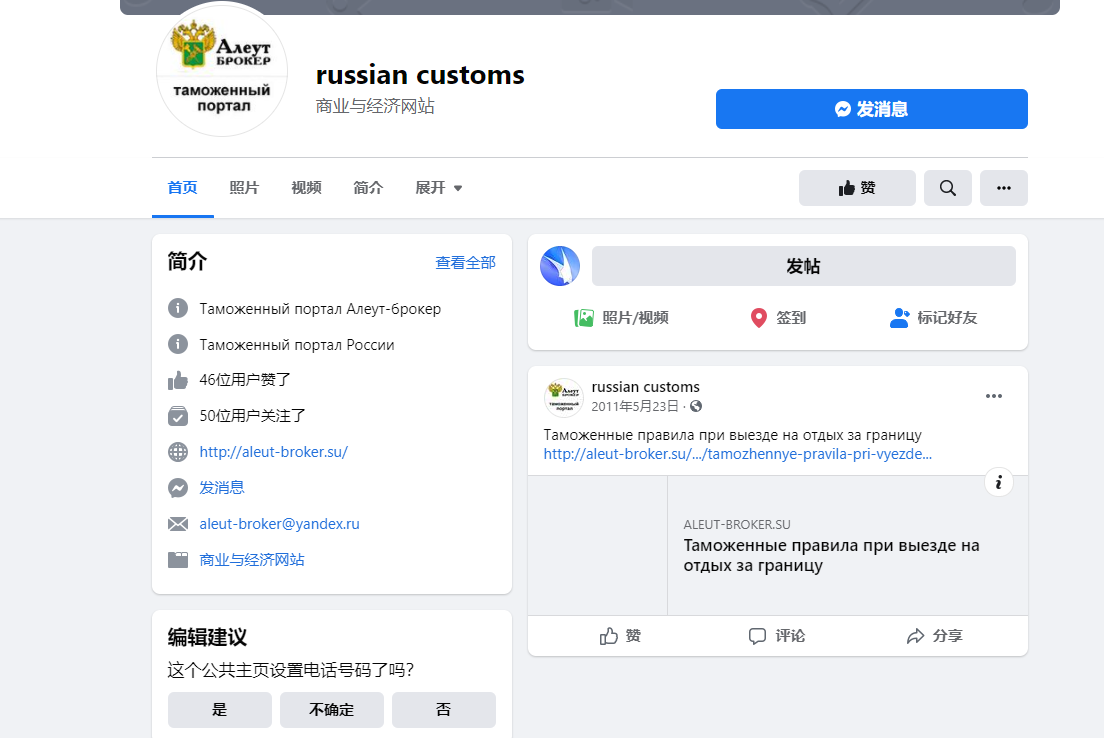This screenshot has height=738, width=1104.
Task: Share the post with 分享 button
Action: coord(934,636)
